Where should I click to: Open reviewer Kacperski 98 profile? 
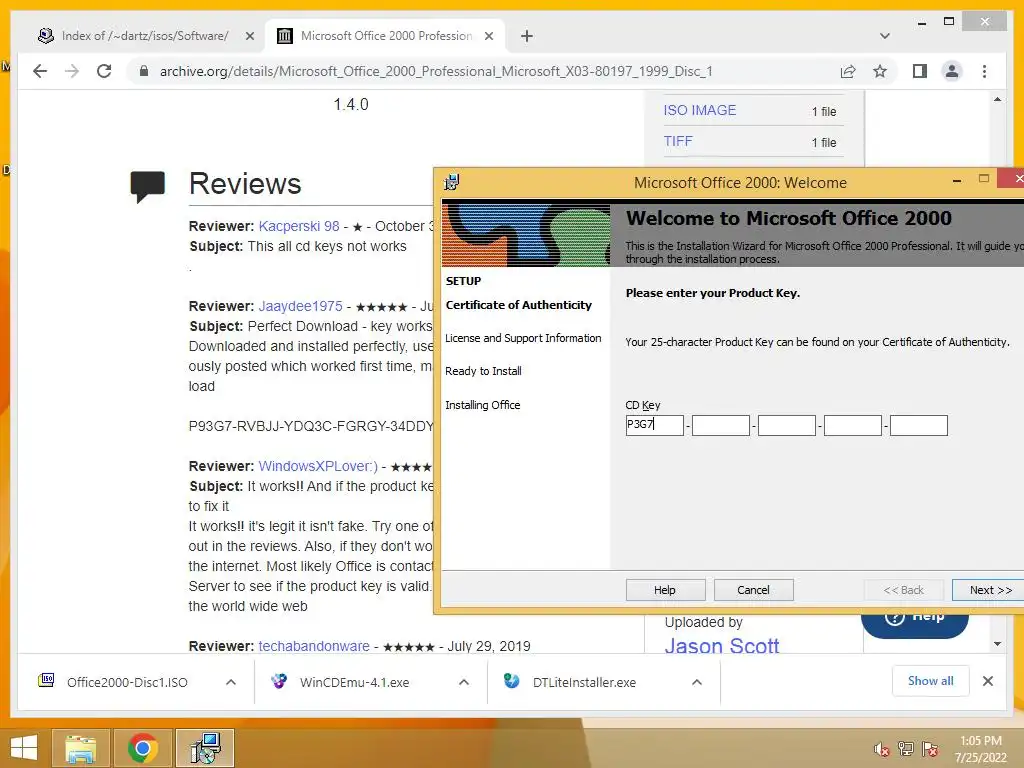click(298, 226)
